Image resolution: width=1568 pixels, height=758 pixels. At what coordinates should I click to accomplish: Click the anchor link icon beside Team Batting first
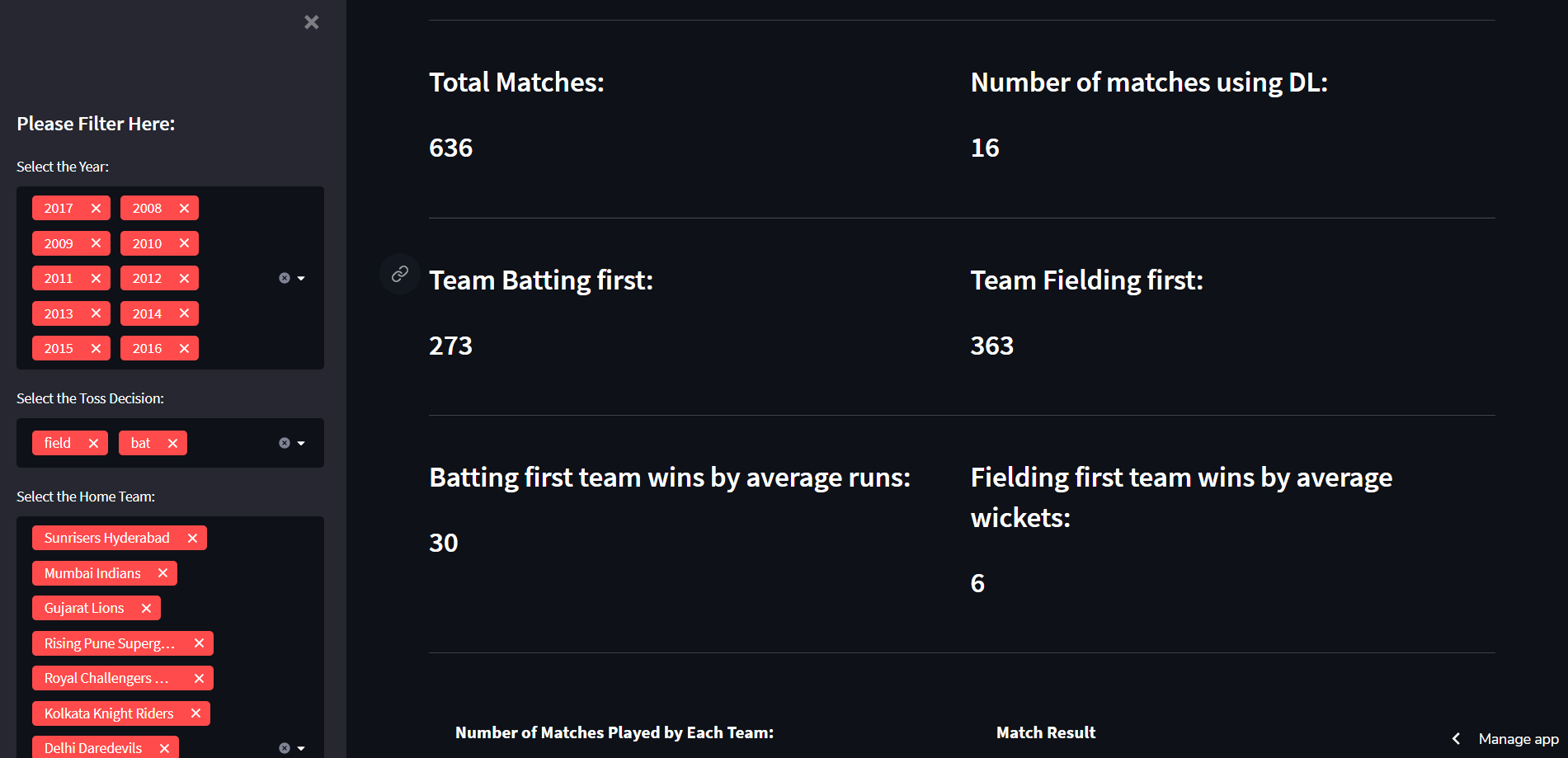(x=399, y=275)
